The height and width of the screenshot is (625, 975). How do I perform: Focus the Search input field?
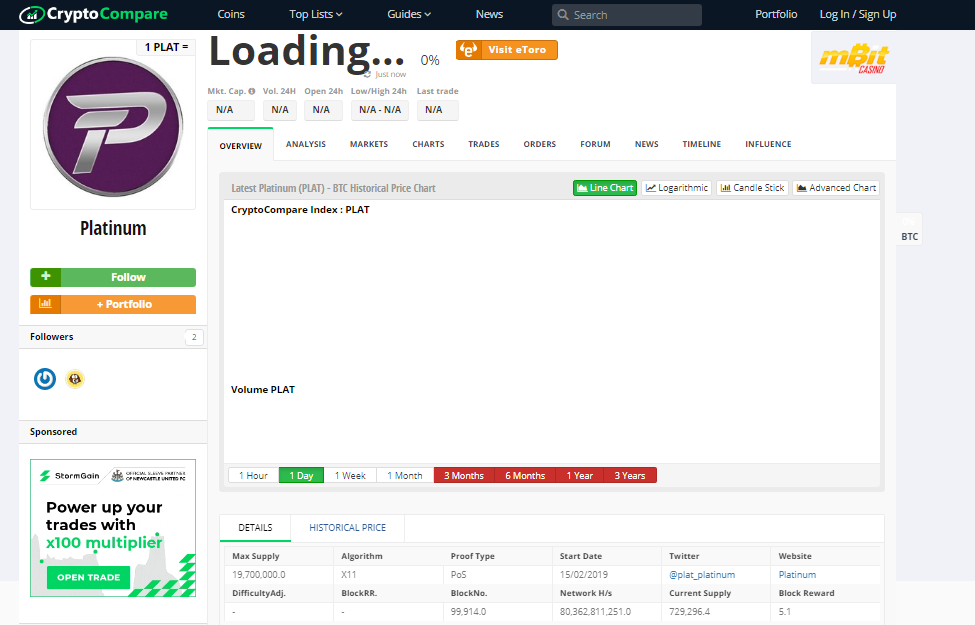tap(627, 14)
